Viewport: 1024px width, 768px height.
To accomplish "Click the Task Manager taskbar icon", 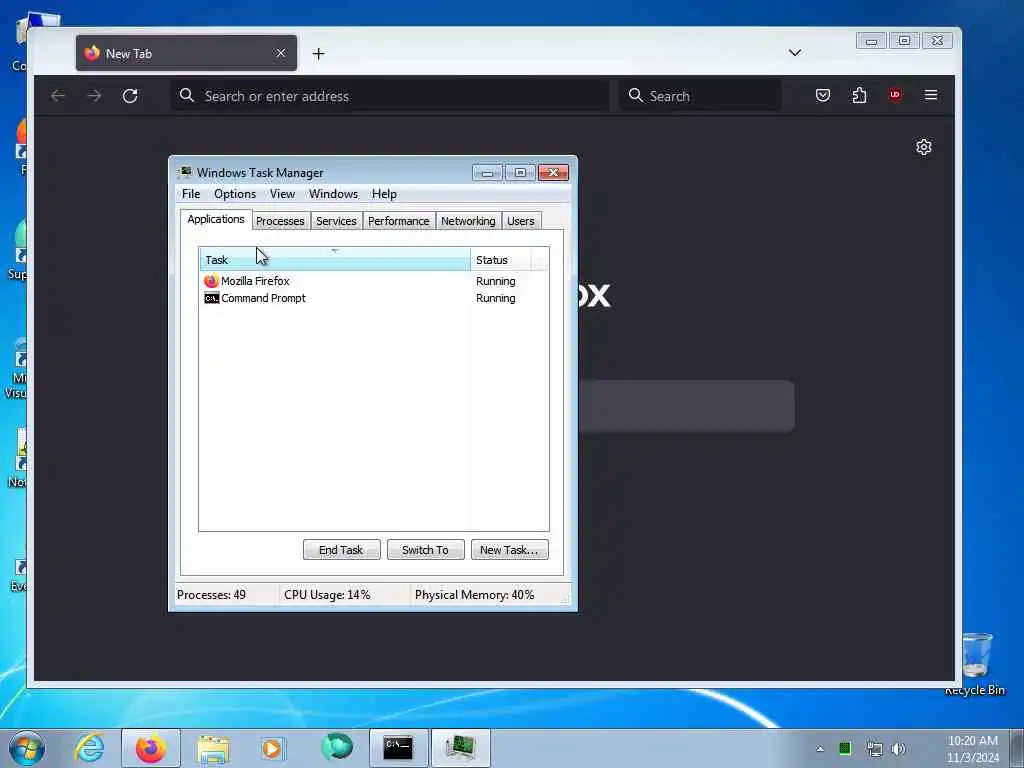I will point(460,748).
